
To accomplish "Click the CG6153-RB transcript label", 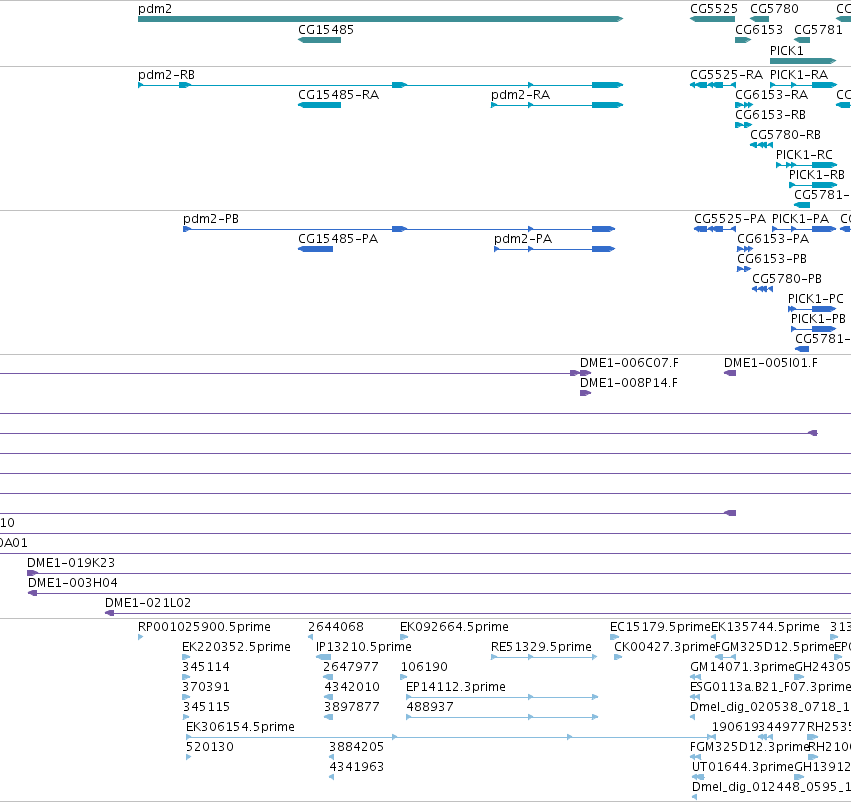I will click(x=770, y=115).
